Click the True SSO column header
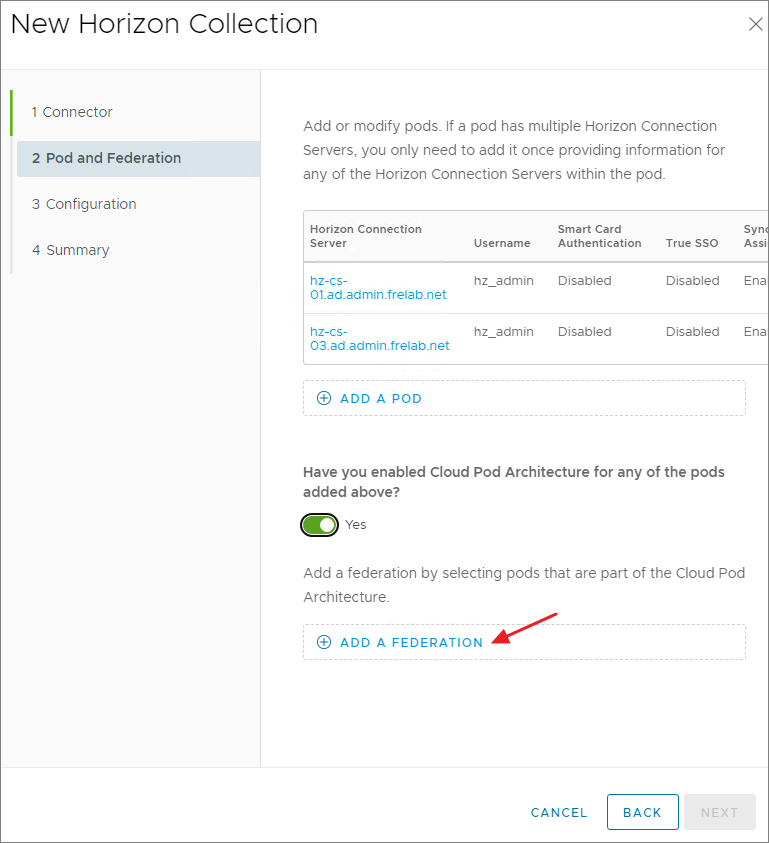Viewport: 769px width, 843px height. 692,243
